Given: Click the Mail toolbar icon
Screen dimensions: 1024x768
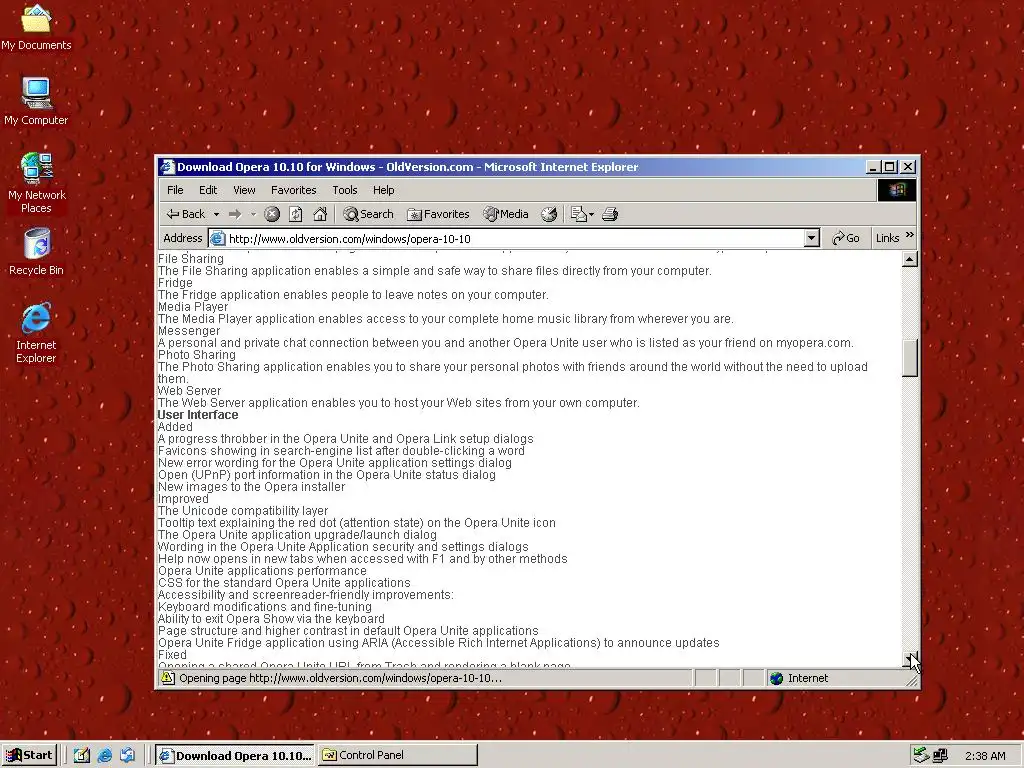Looking at the screenshot, I should (x=579, y=214).
